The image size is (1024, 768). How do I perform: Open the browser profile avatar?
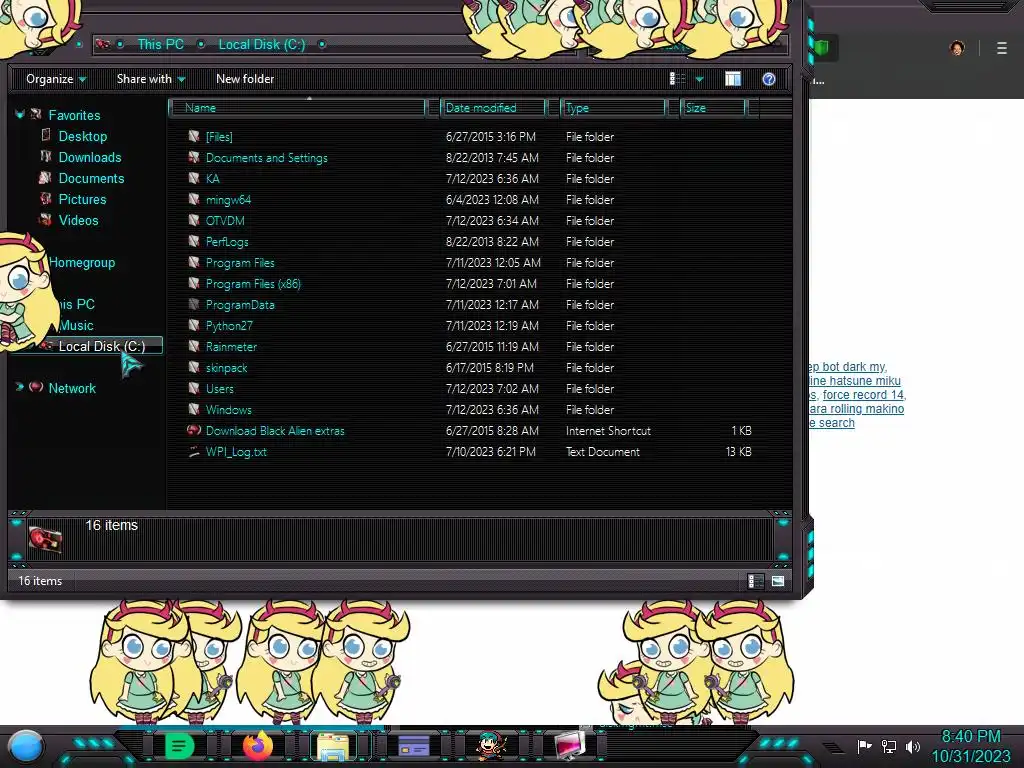957,48
